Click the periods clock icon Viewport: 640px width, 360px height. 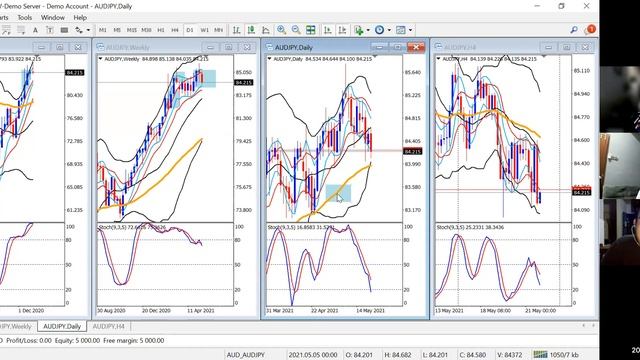(380, 30)
